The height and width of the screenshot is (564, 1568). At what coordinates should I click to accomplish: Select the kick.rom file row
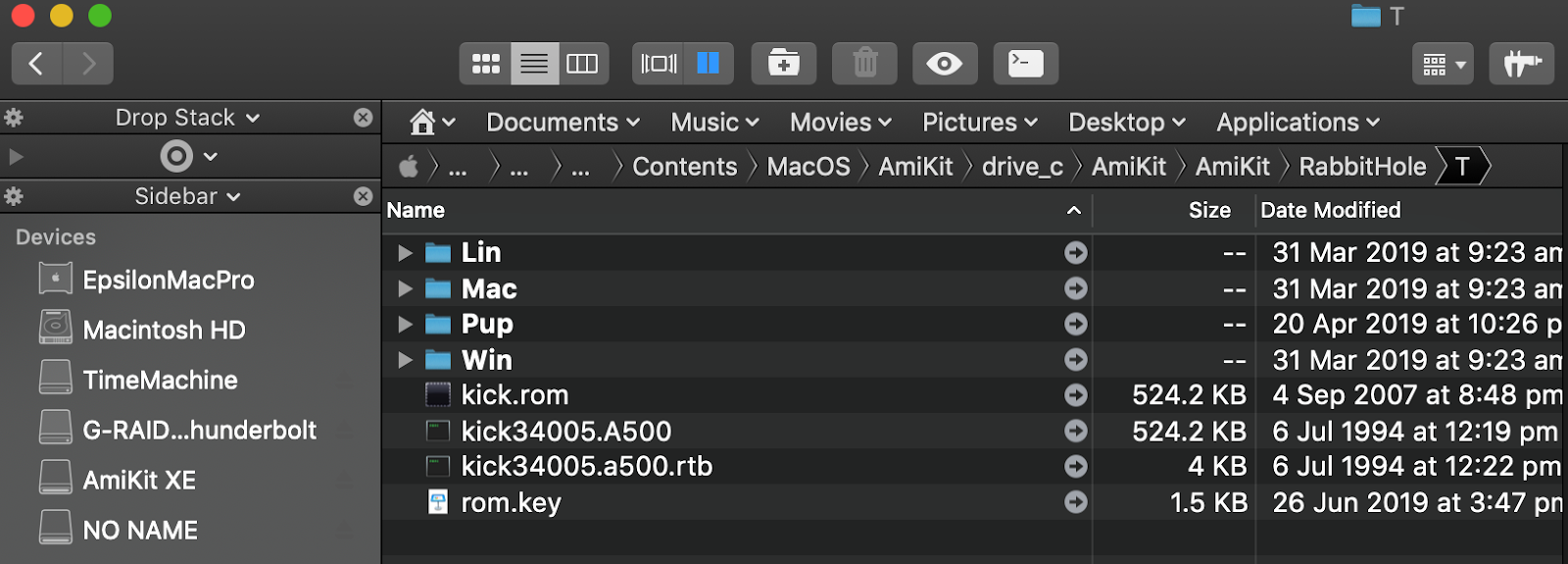(x=971, y=395)
